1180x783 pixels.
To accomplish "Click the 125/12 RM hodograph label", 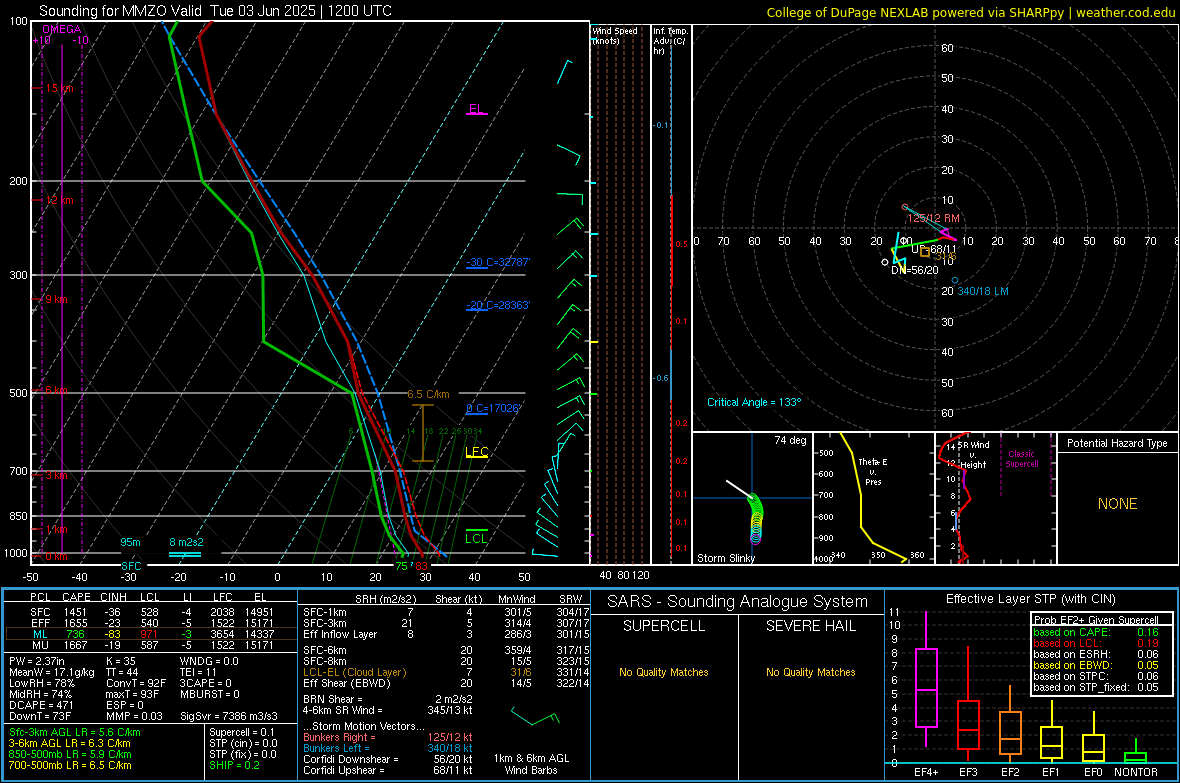I will 933,218.
